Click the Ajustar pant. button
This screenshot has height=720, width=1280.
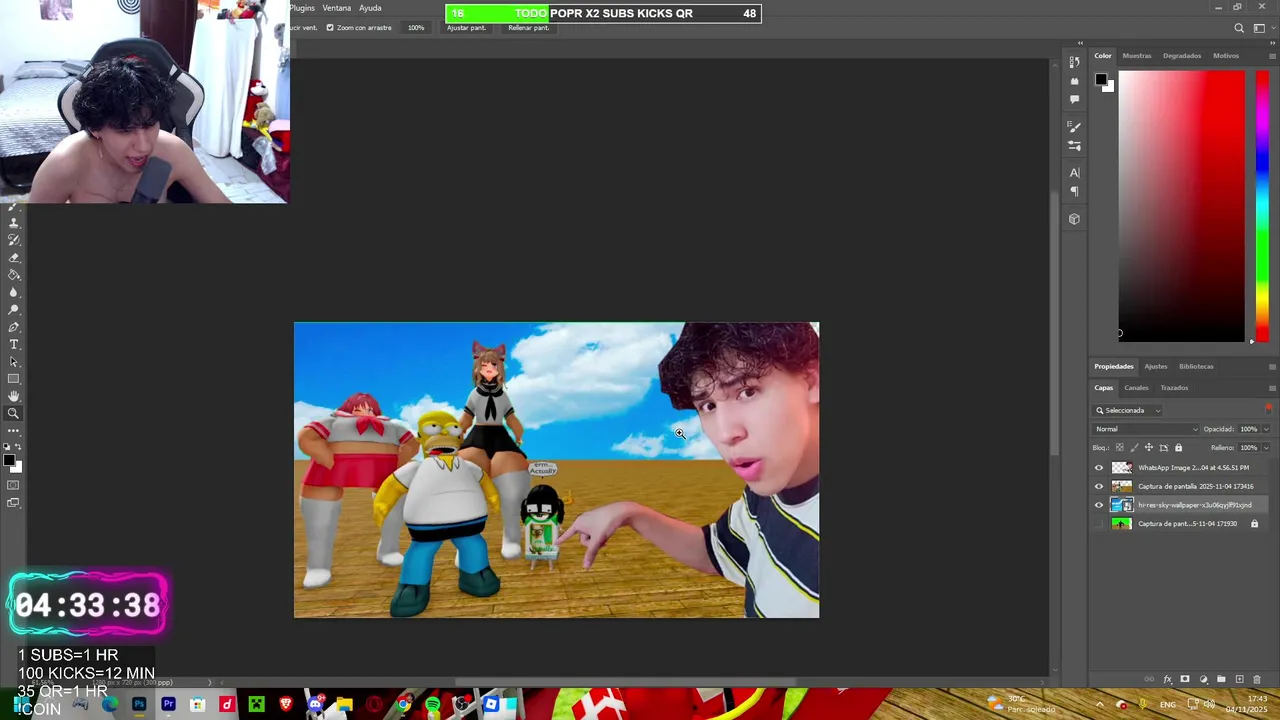point(466,28)
